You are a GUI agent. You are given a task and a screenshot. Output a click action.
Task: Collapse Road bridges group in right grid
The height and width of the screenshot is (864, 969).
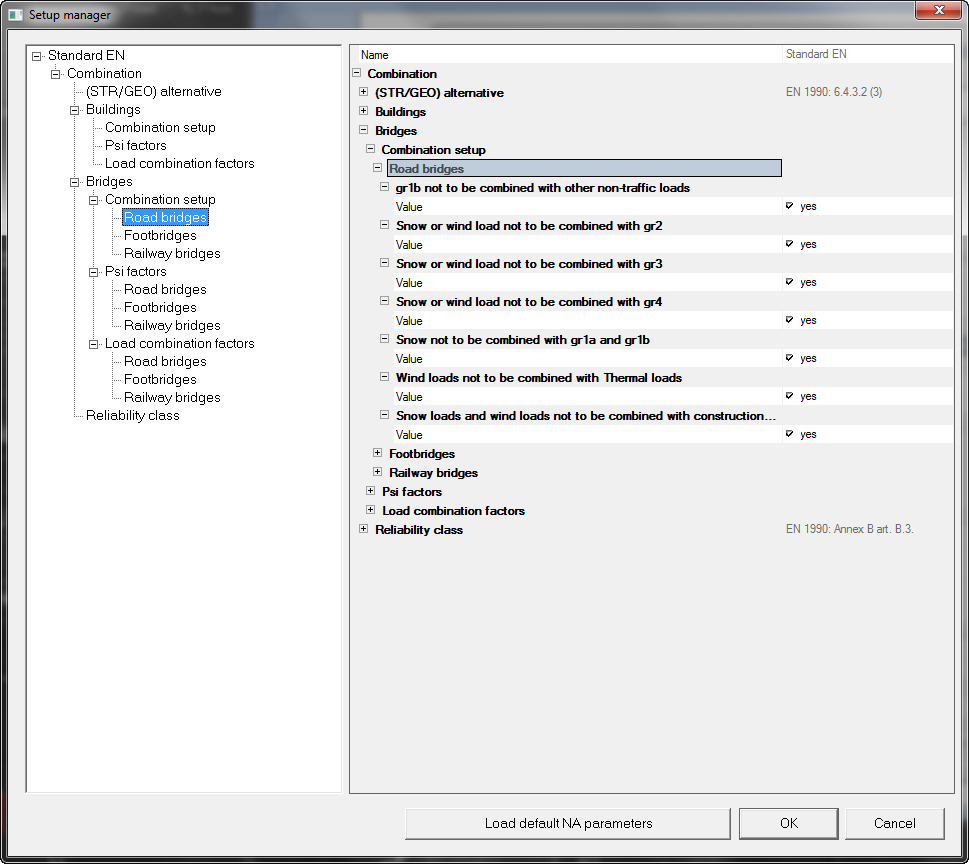click(377, 168)
